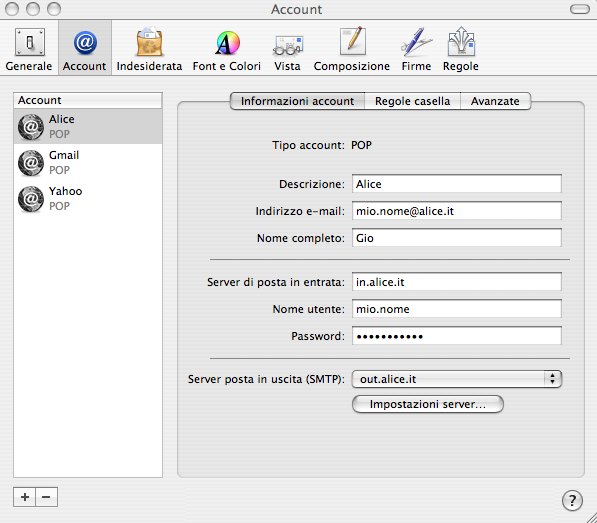Click the Indirizzo e-mail field
Viewport: 597px width, 523px height.
click(457, 211)
